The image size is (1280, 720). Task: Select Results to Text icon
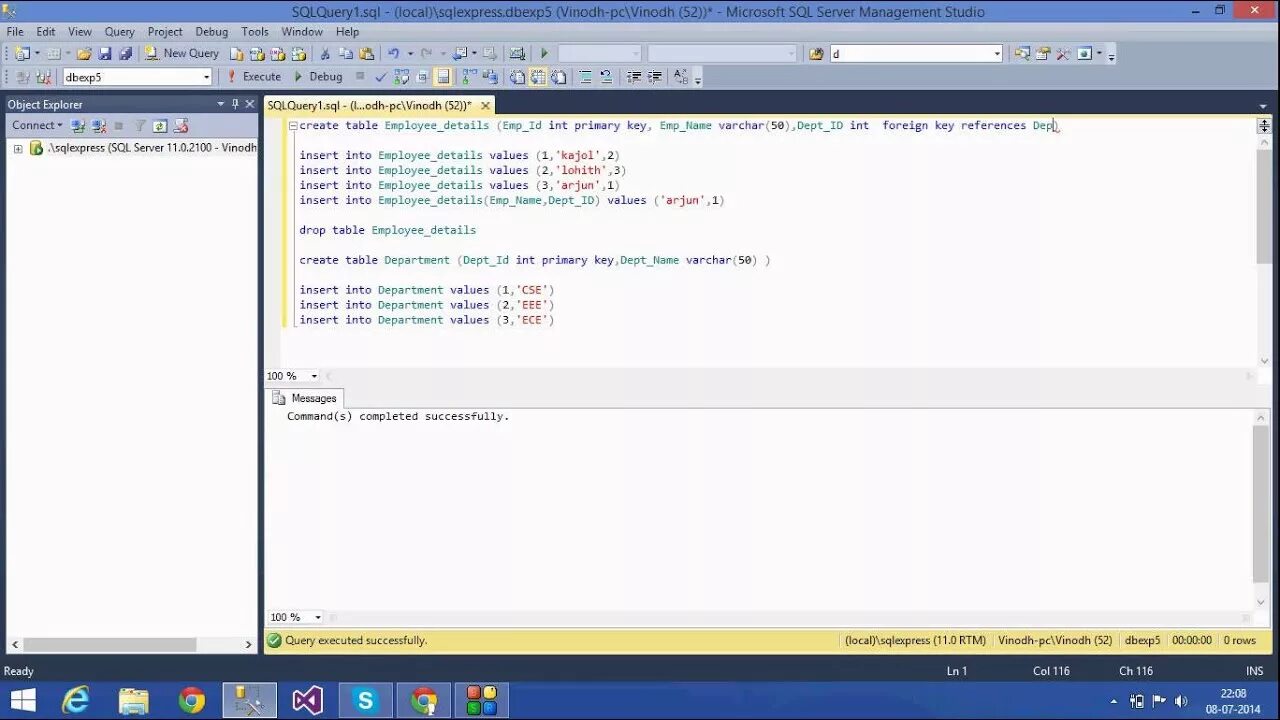point(517,76)
